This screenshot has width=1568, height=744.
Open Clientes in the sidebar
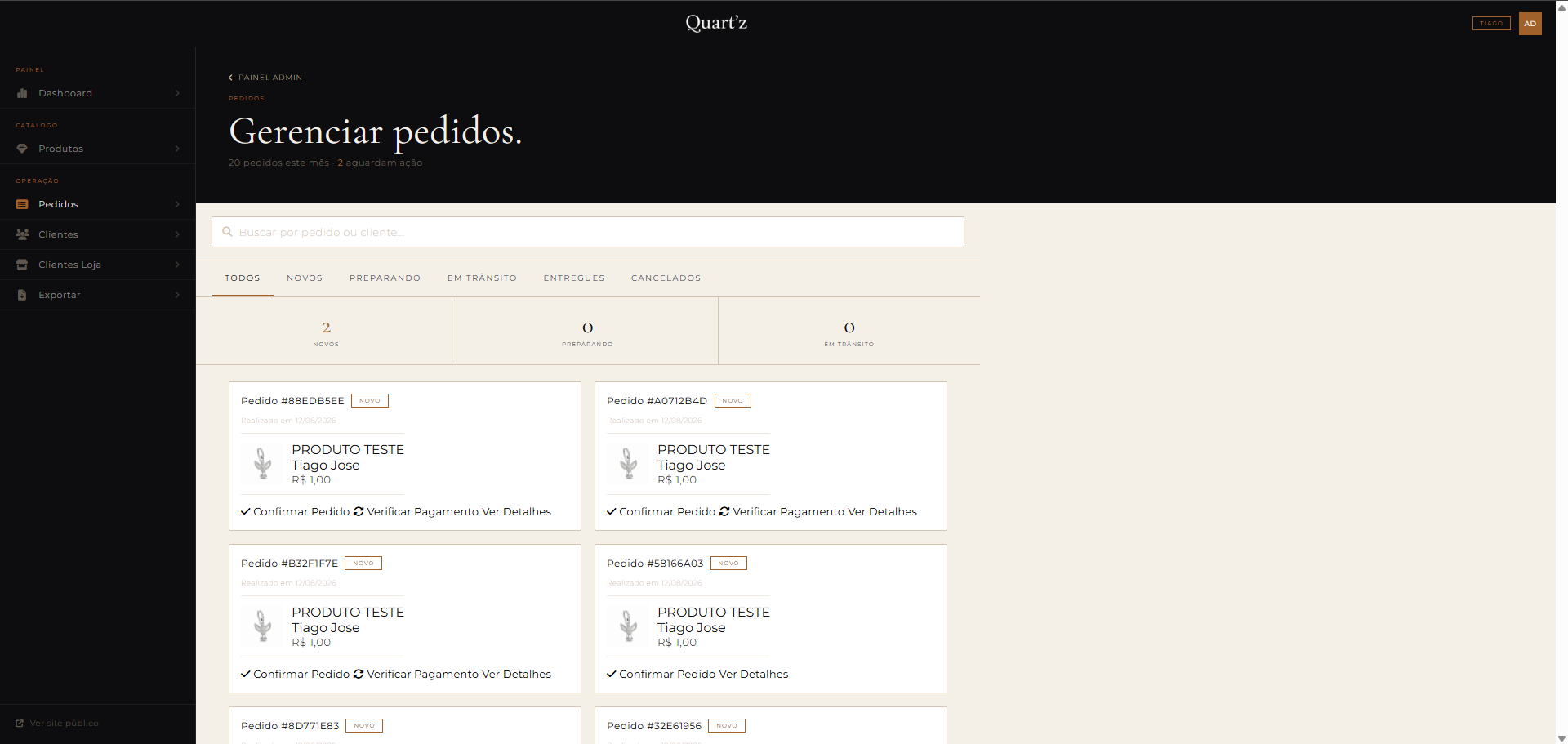[98, 234]
